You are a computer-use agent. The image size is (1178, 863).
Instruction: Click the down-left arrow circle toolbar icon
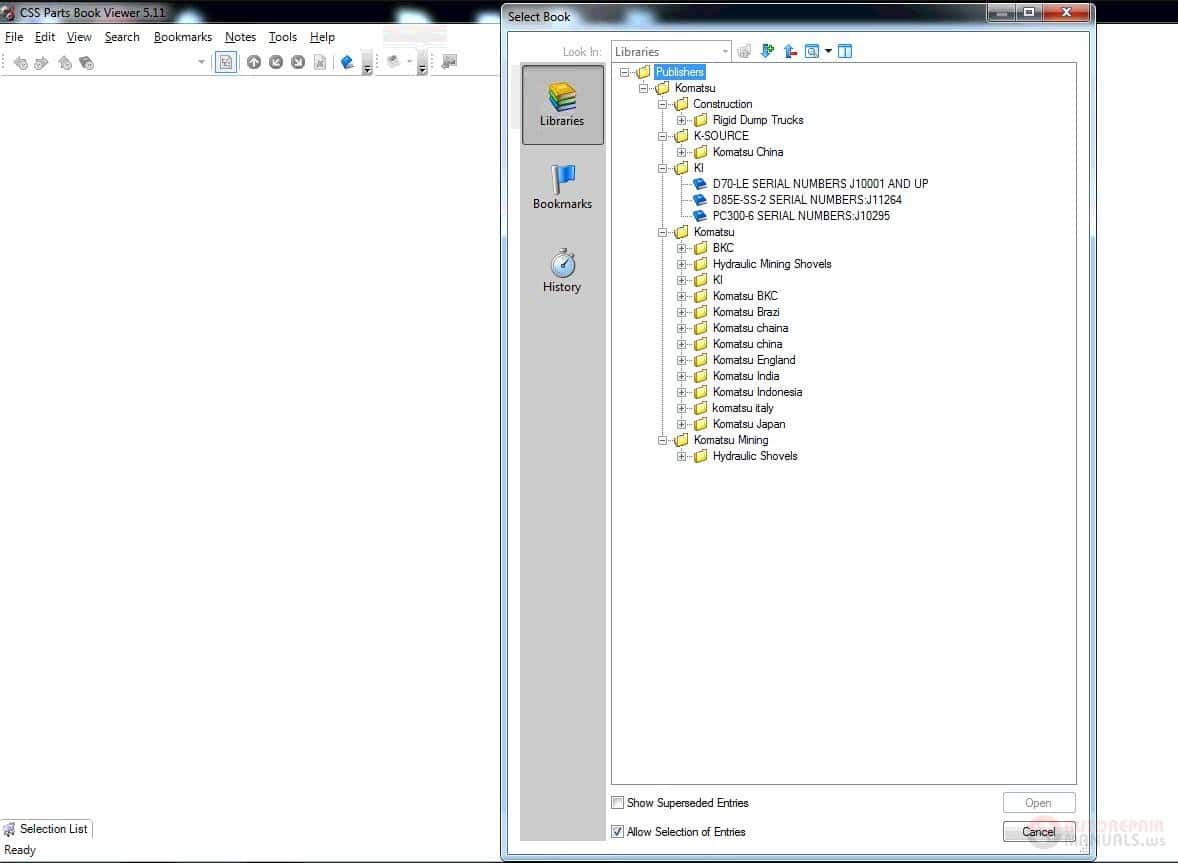tap(276, 62)
